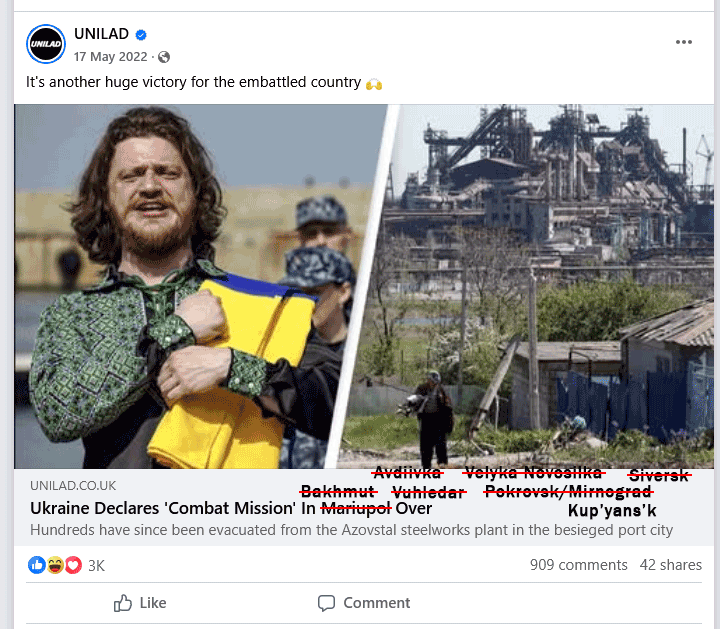Like the UNILAD post
This screenshot has width=720, height=629.
pyautogui.click(x=140, y=603)
